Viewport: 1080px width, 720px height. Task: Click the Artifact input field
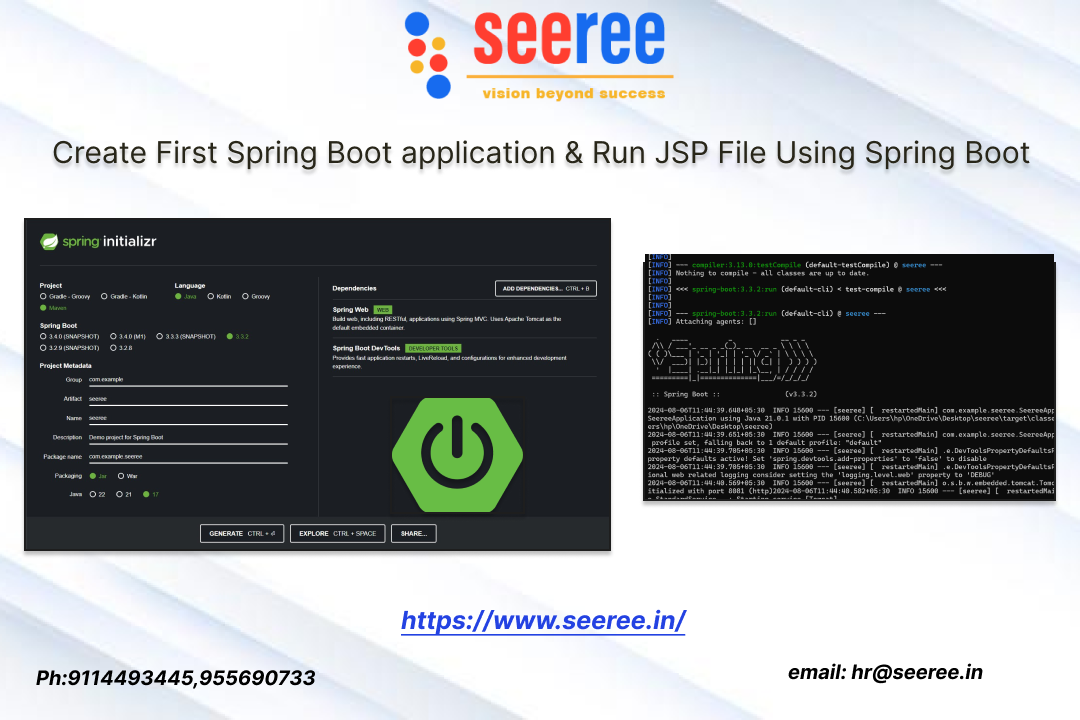(x=187, y=399)
